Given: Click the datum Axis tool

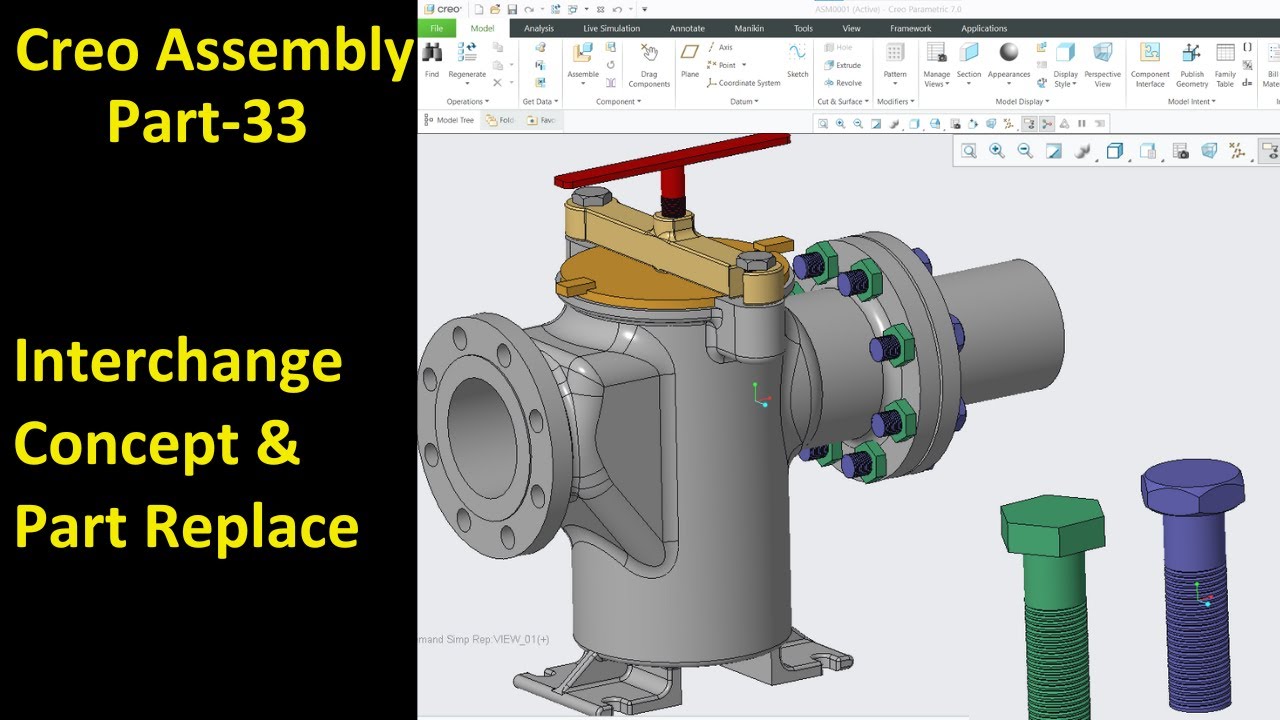Looking at the screenshot, I should [x=721, y=47].
